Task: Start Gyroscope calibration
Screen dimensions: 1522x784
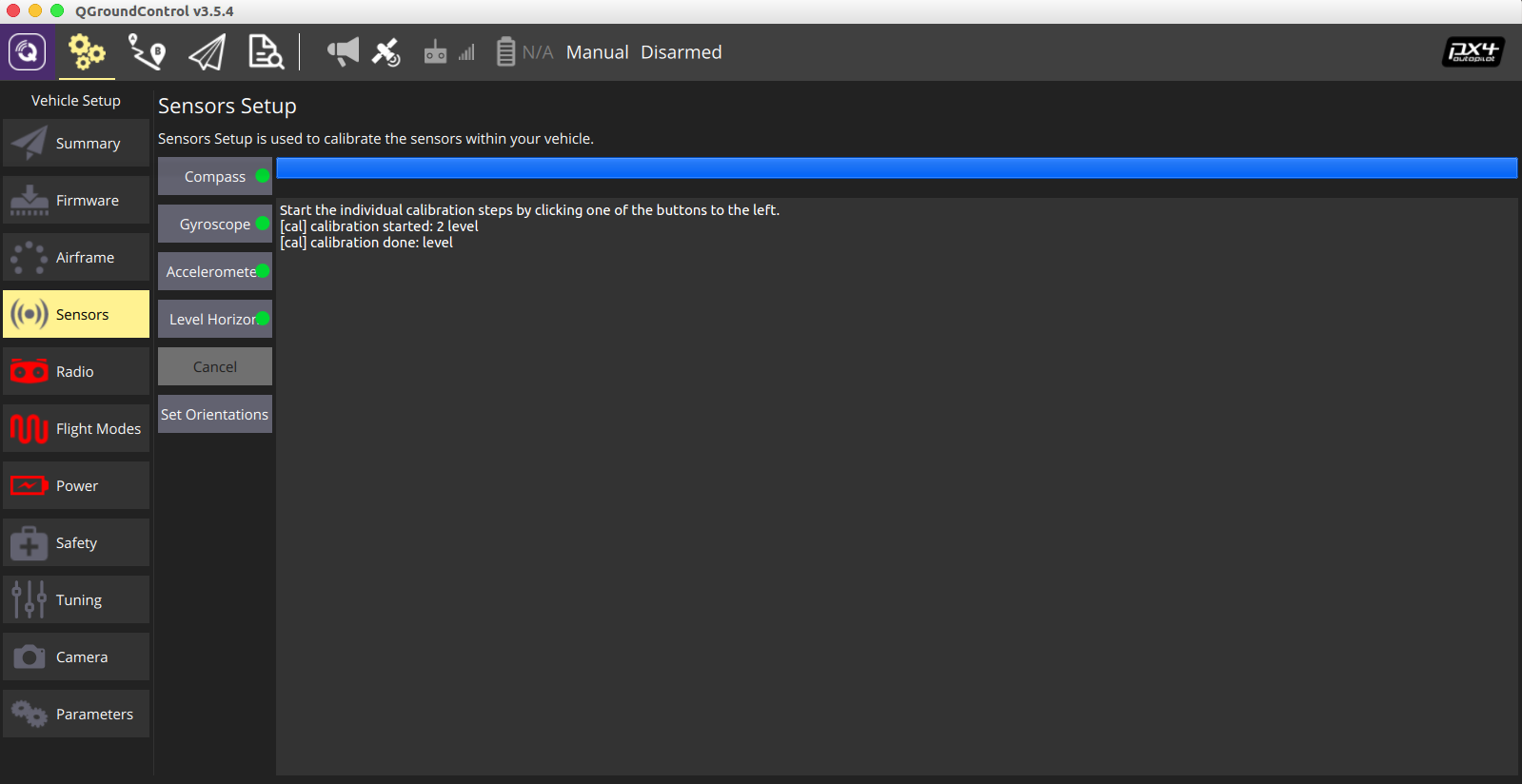Action: (215, 224)
